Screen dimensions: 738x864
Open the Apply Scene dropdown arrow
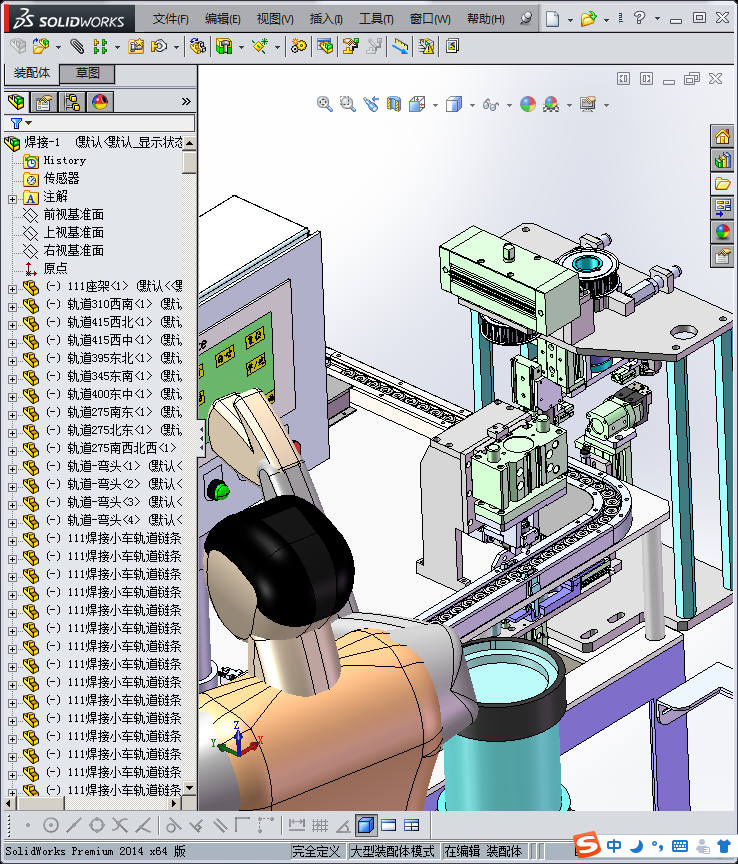click(569, 105)
